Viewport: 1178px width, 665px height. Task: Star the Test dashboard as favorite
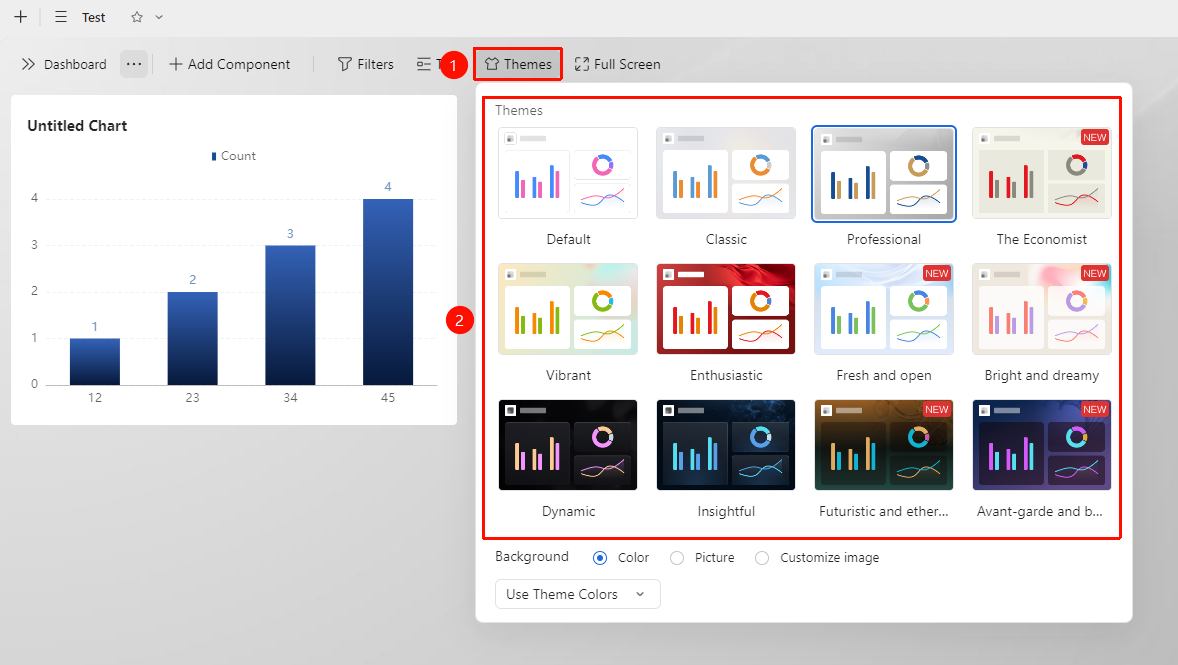[137, 17]
